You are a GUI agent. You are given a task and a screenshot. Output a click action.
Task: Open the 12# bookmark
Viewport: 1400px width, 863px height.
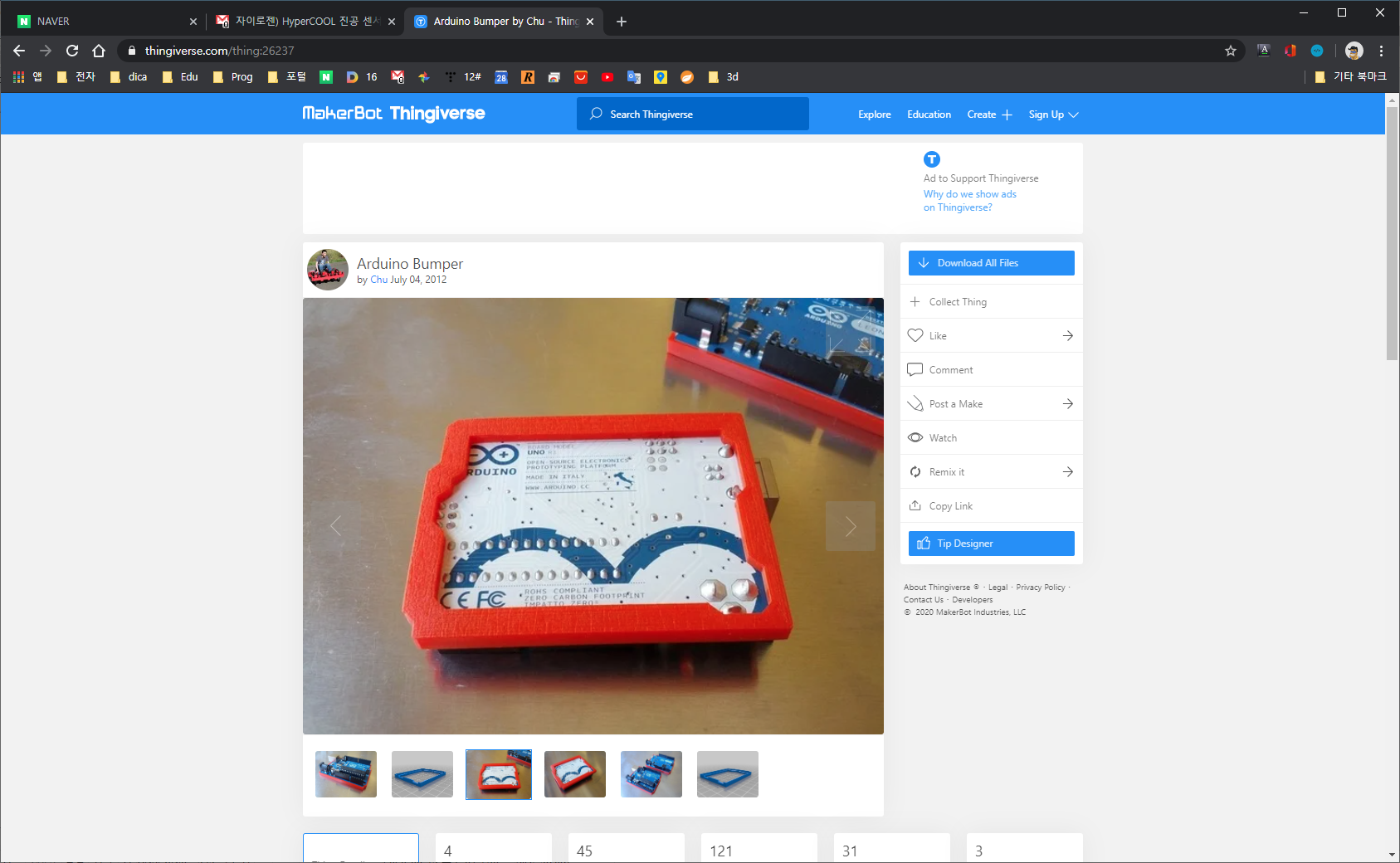[463, 77]
